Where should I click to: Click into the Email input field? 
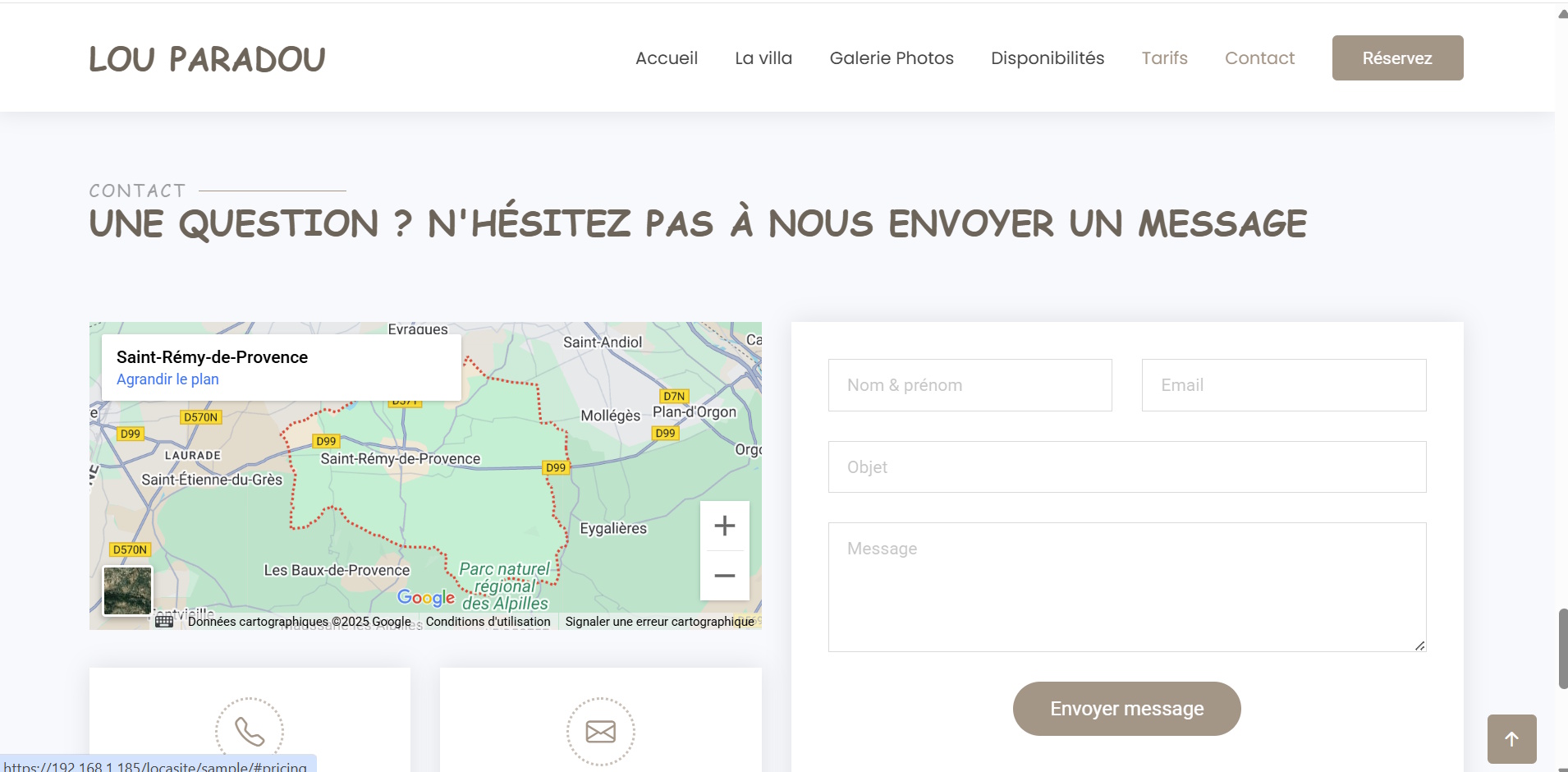pos(1283,385)
